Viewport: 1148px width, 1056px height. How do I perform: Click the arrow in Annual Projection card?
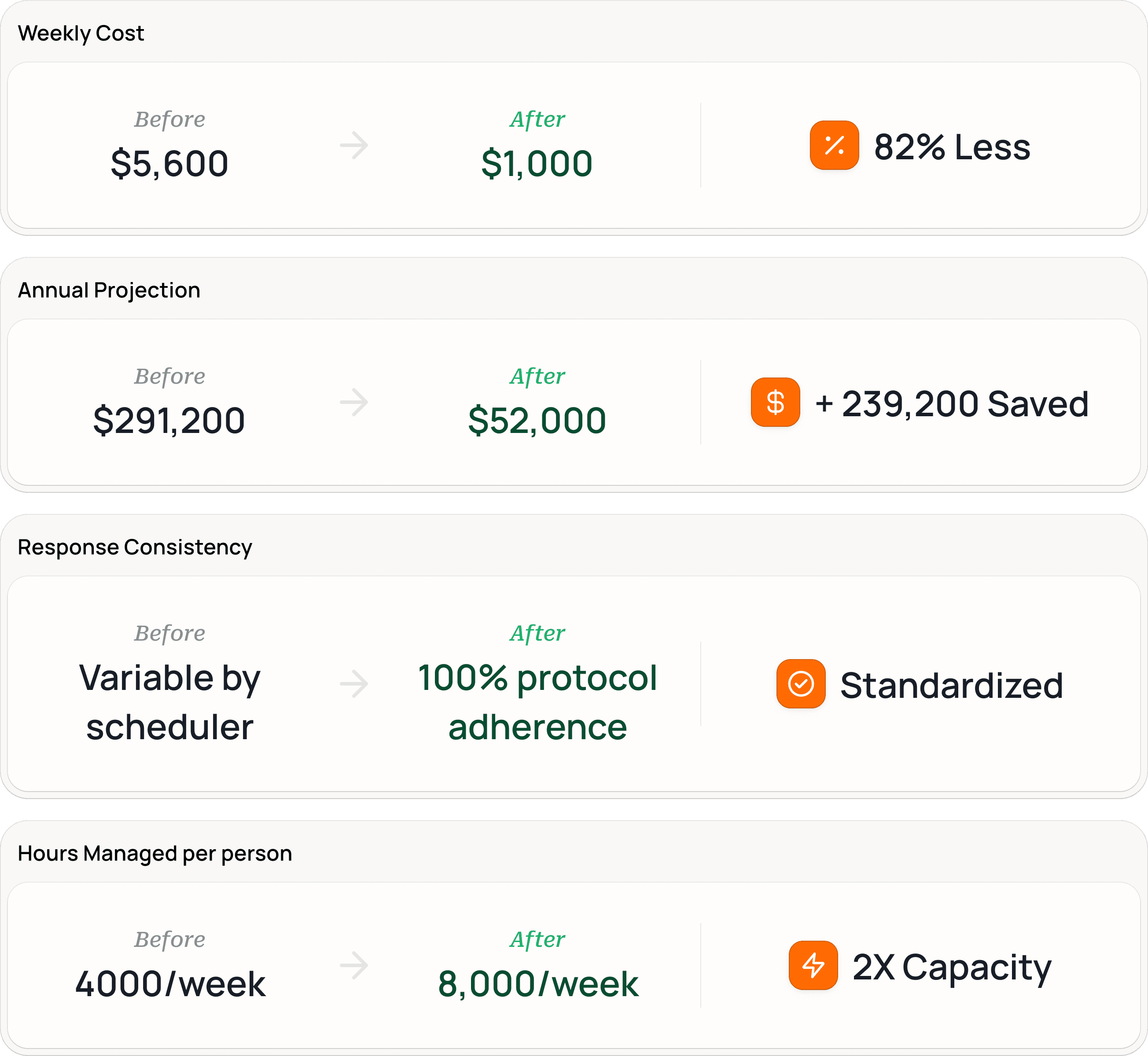coord(354,402)
